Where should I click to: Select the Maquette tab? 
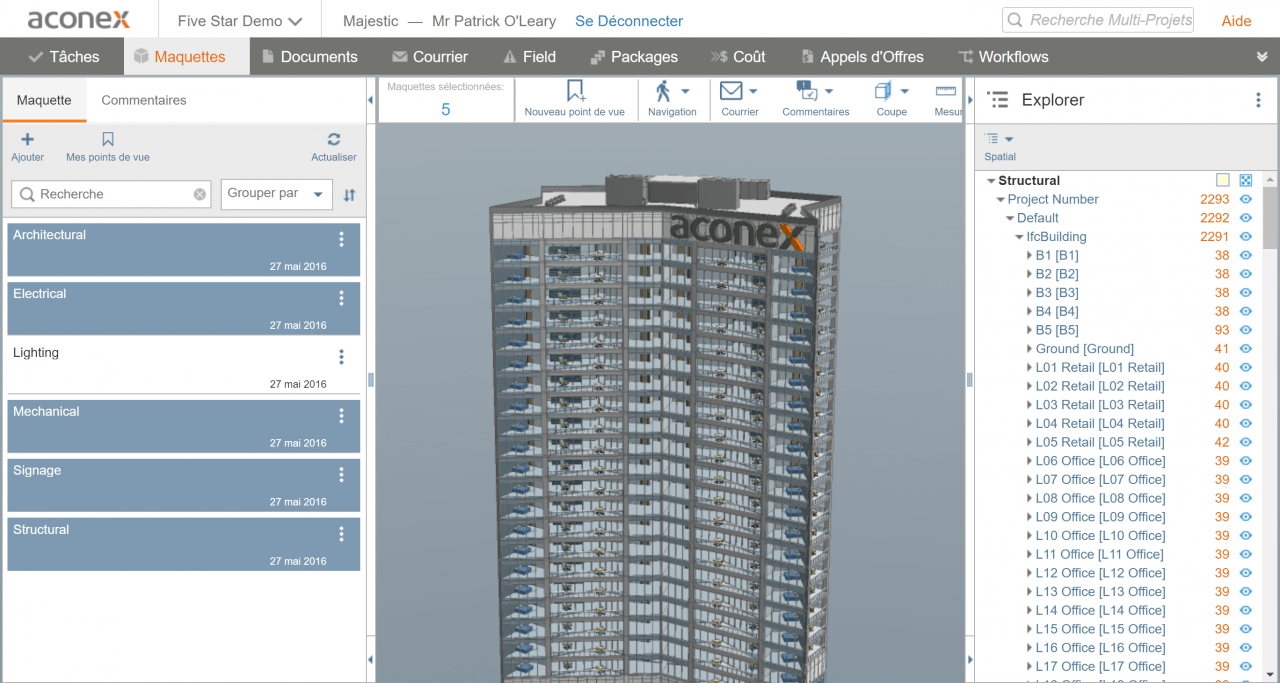44,100
